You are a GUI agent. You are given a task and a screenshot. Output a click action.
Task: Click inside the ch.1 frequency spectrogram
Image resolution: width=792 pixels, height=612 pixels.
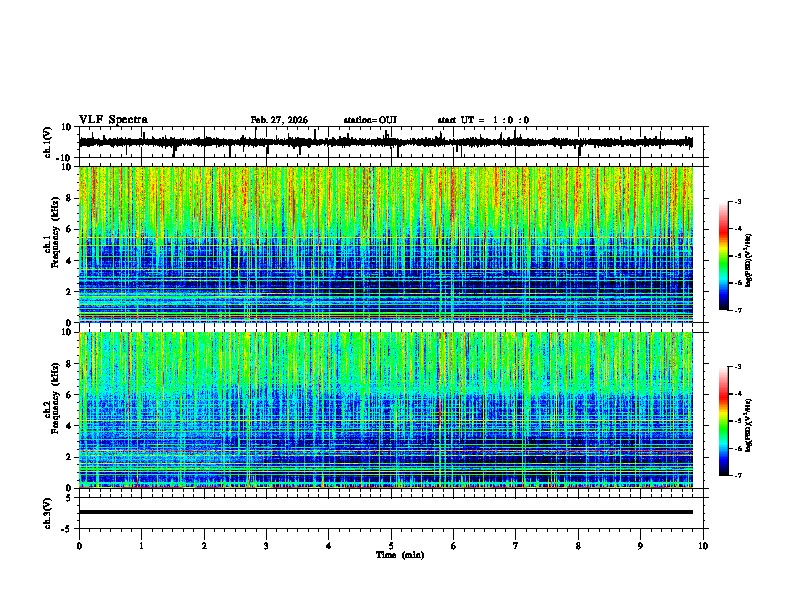386,244
